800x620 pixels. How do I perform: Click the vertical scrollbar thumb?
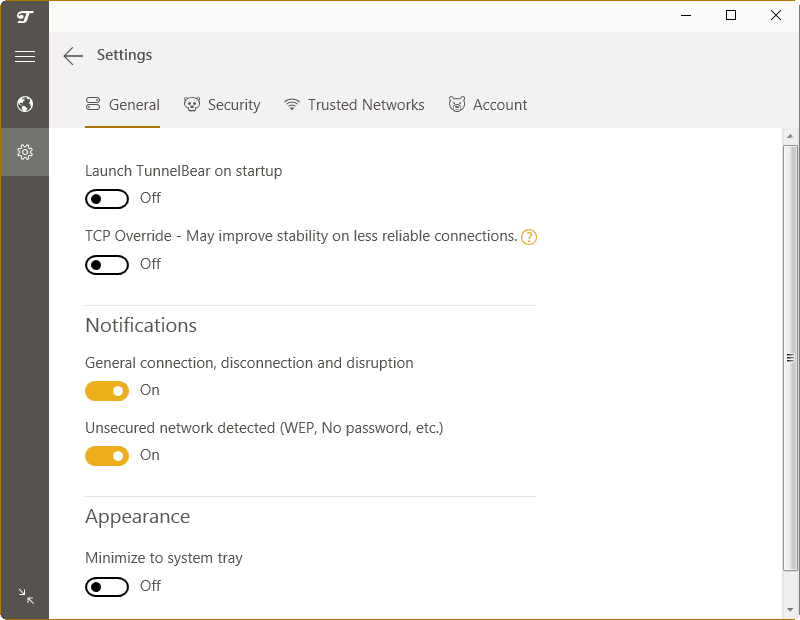[790, 358]
